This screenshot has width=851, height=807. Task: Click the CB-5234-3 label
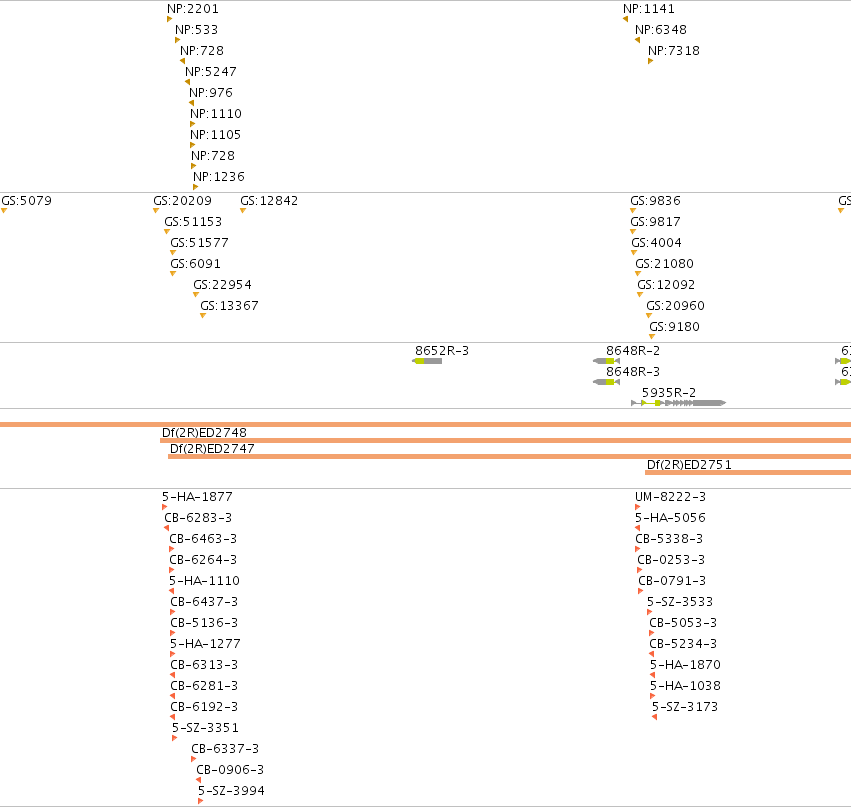[x=683, y=644]
